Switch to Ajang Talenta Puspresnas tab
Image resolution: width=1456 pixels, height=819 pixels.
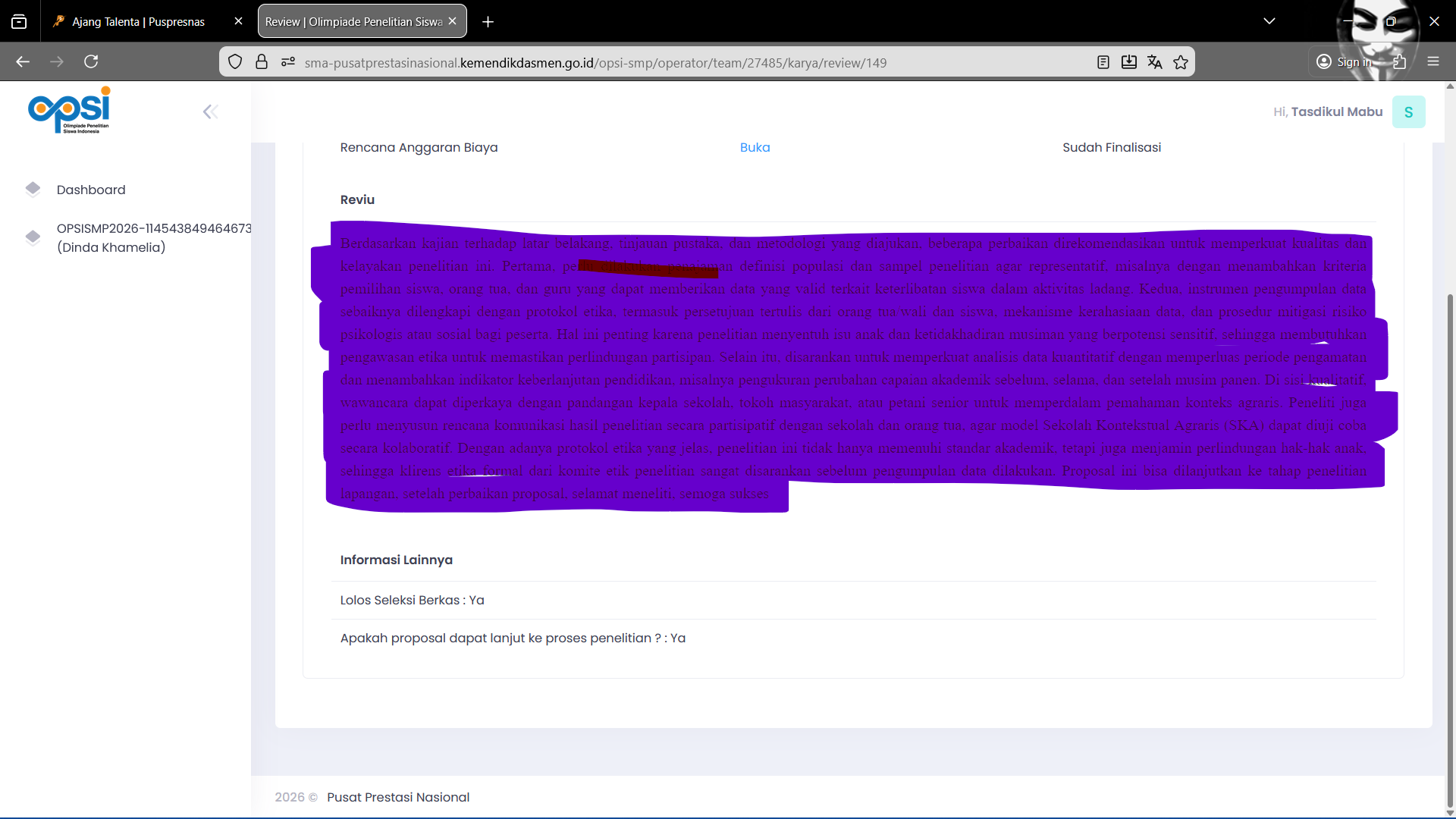point(139,21)
